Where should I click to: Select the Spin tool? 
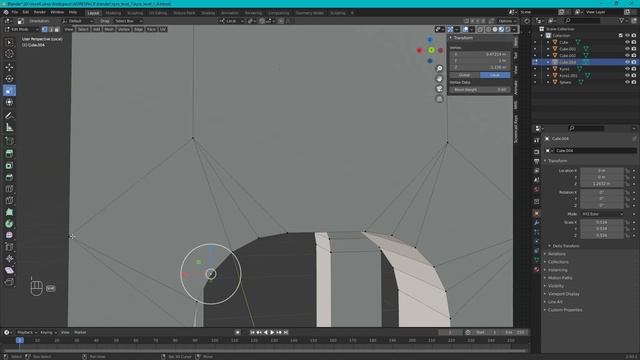[9, 224]
